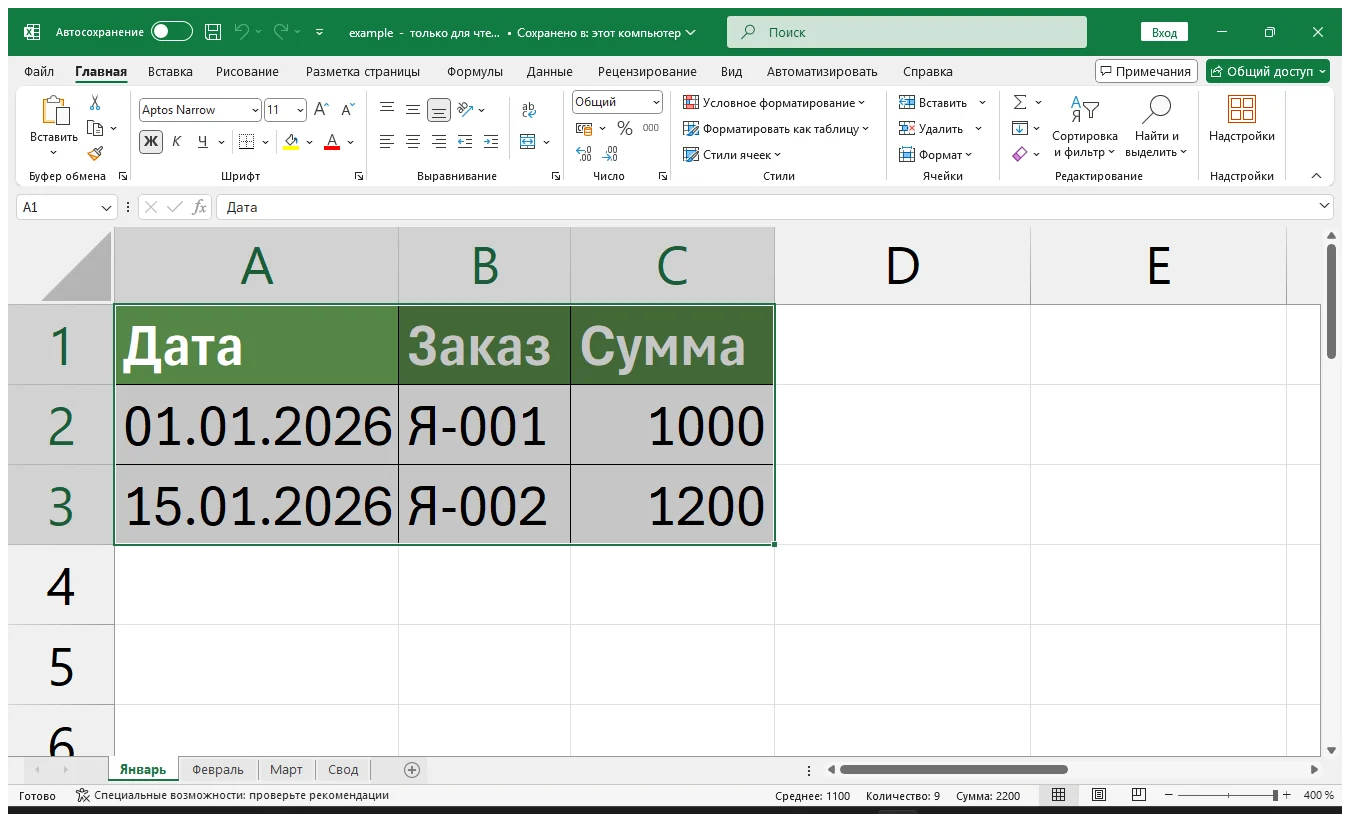Open the Файл menu
The height and width of the screenshot is (814, 1350).
click(39, 71)
